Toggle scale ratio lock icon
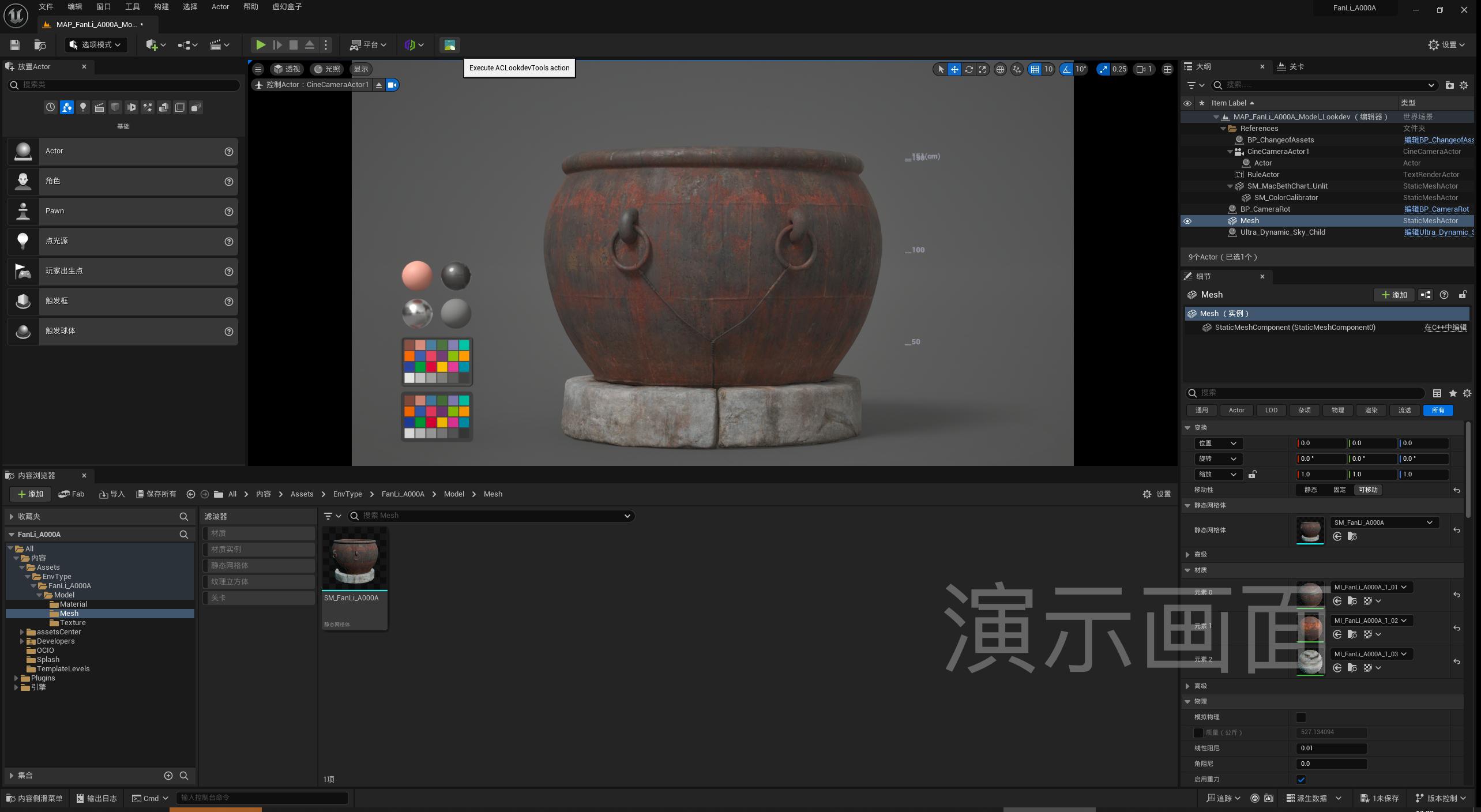The image size is (1481, 812). (1252, 475)
